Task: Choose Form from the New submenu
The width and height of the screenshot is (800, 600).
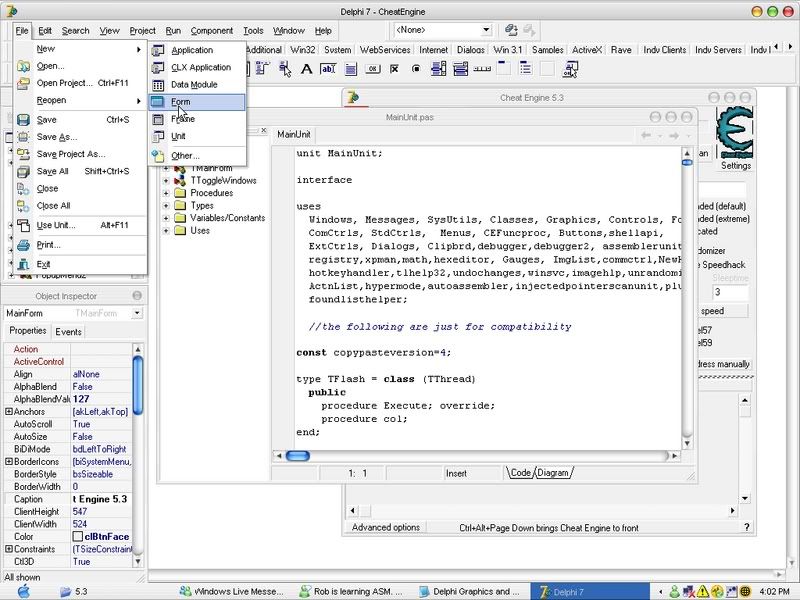Action: [196, 102]
